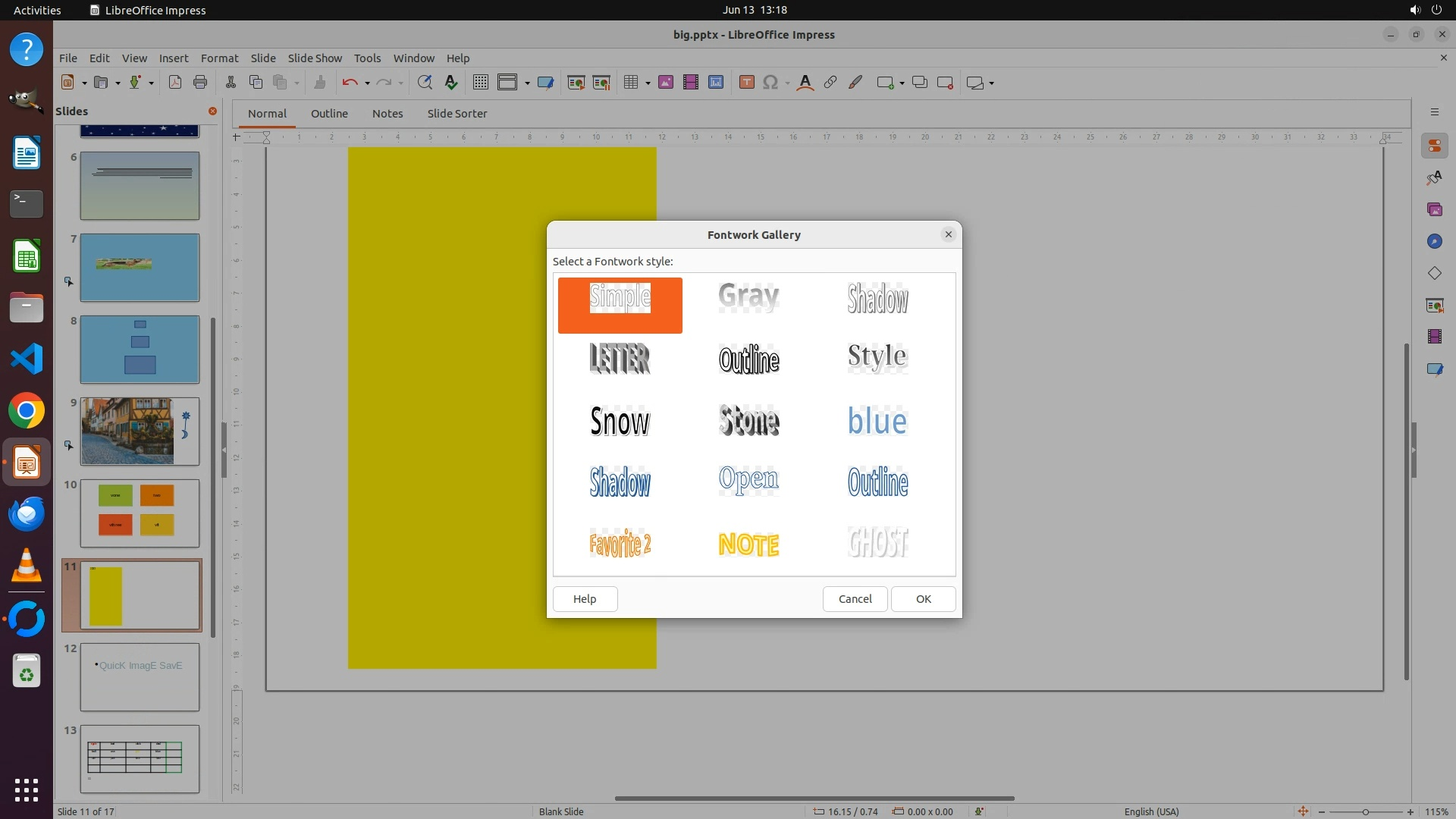Choose the Snow Fontwork style
Image resolution: width=1456 pixels, height=819 pixels.
click(620, 421)
